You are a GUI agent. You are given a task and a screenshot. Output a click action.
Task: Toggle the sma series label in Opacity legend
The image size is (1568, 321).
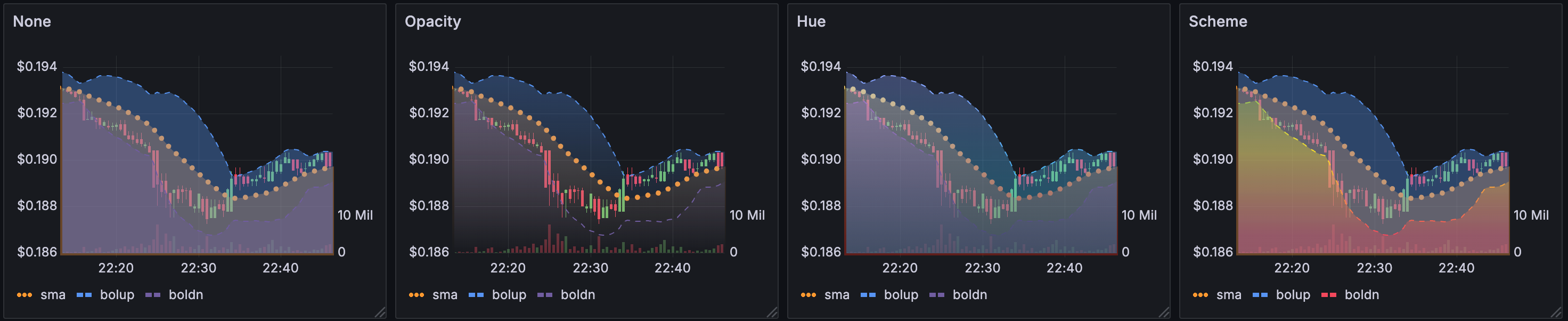pyautogui.click(x=445, y=295)
